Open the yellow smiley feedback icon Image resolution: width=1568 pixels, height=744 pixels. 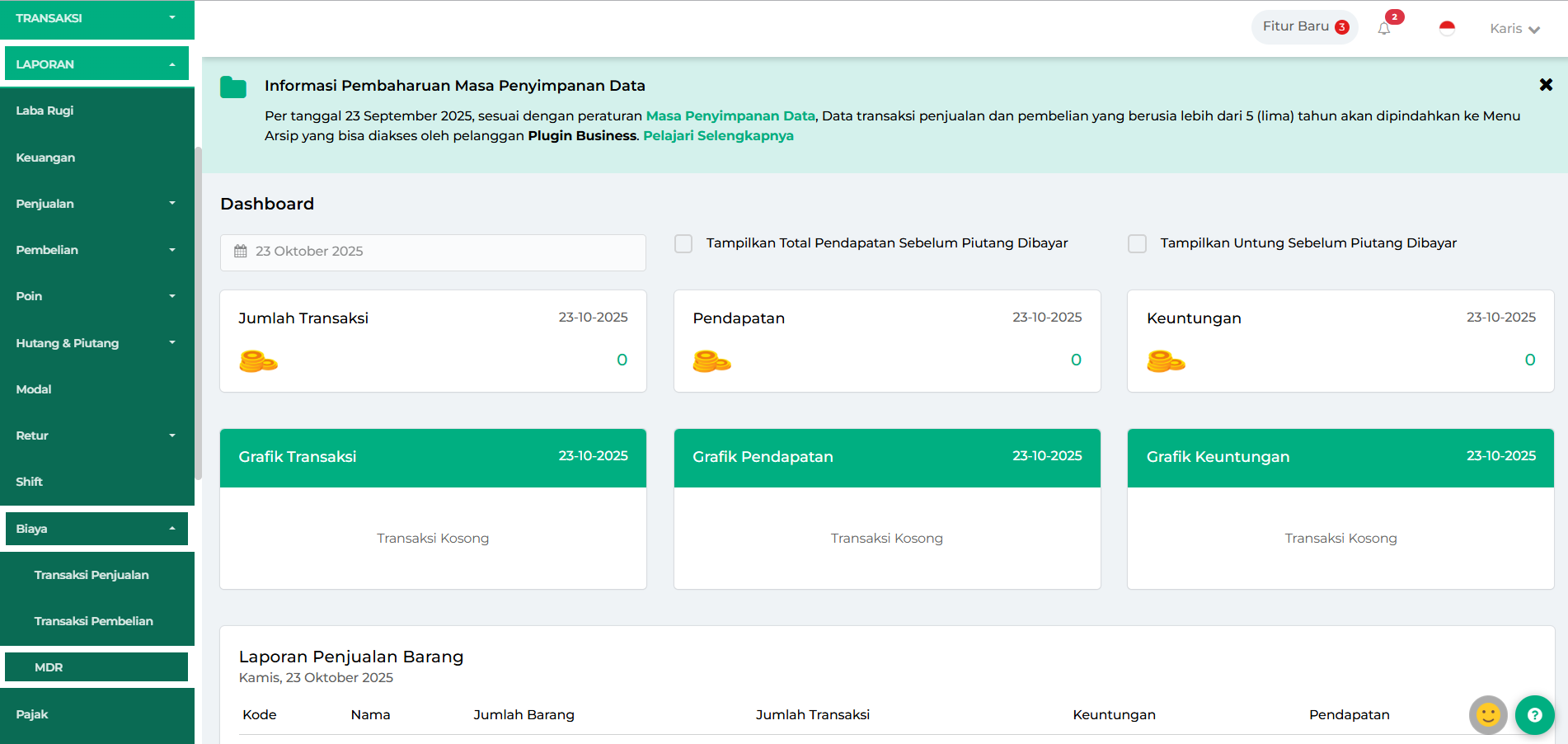1488,714
